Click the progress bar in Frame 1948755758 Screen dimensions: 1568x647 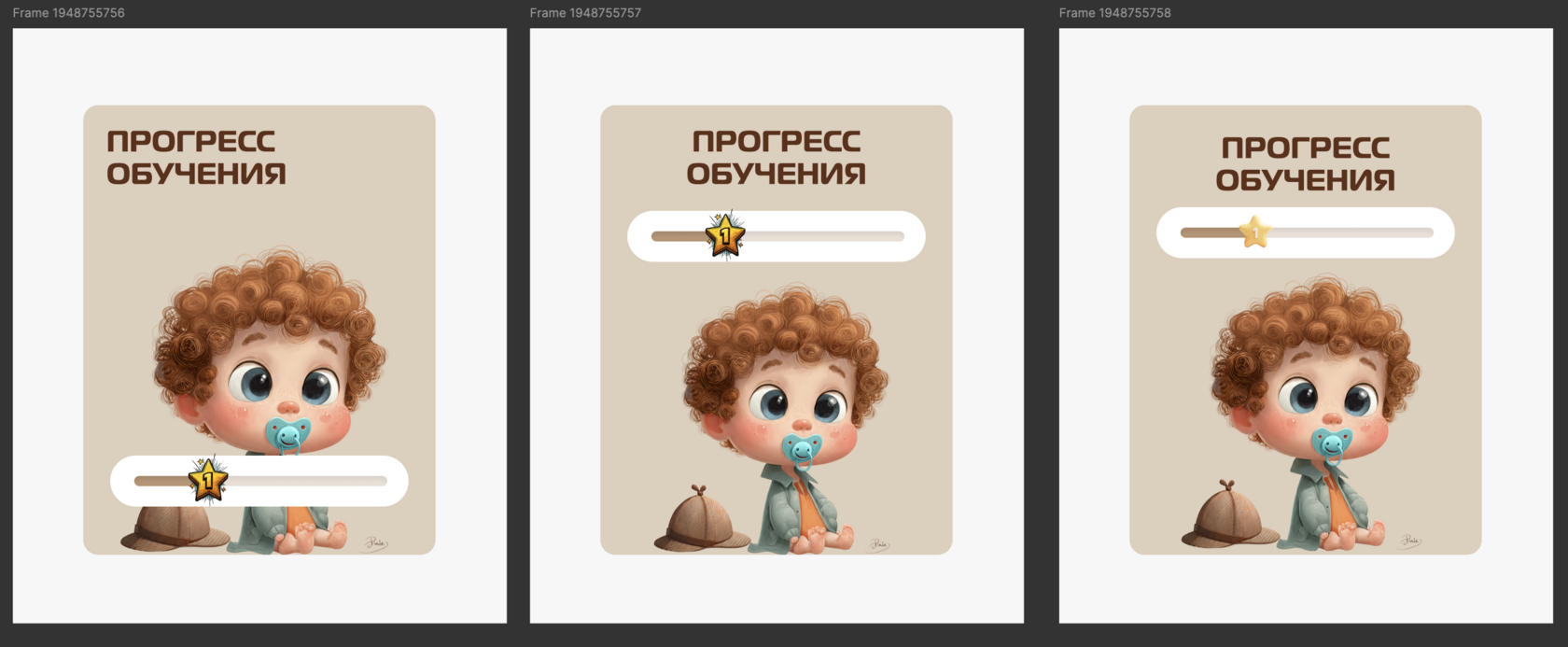1306,232
